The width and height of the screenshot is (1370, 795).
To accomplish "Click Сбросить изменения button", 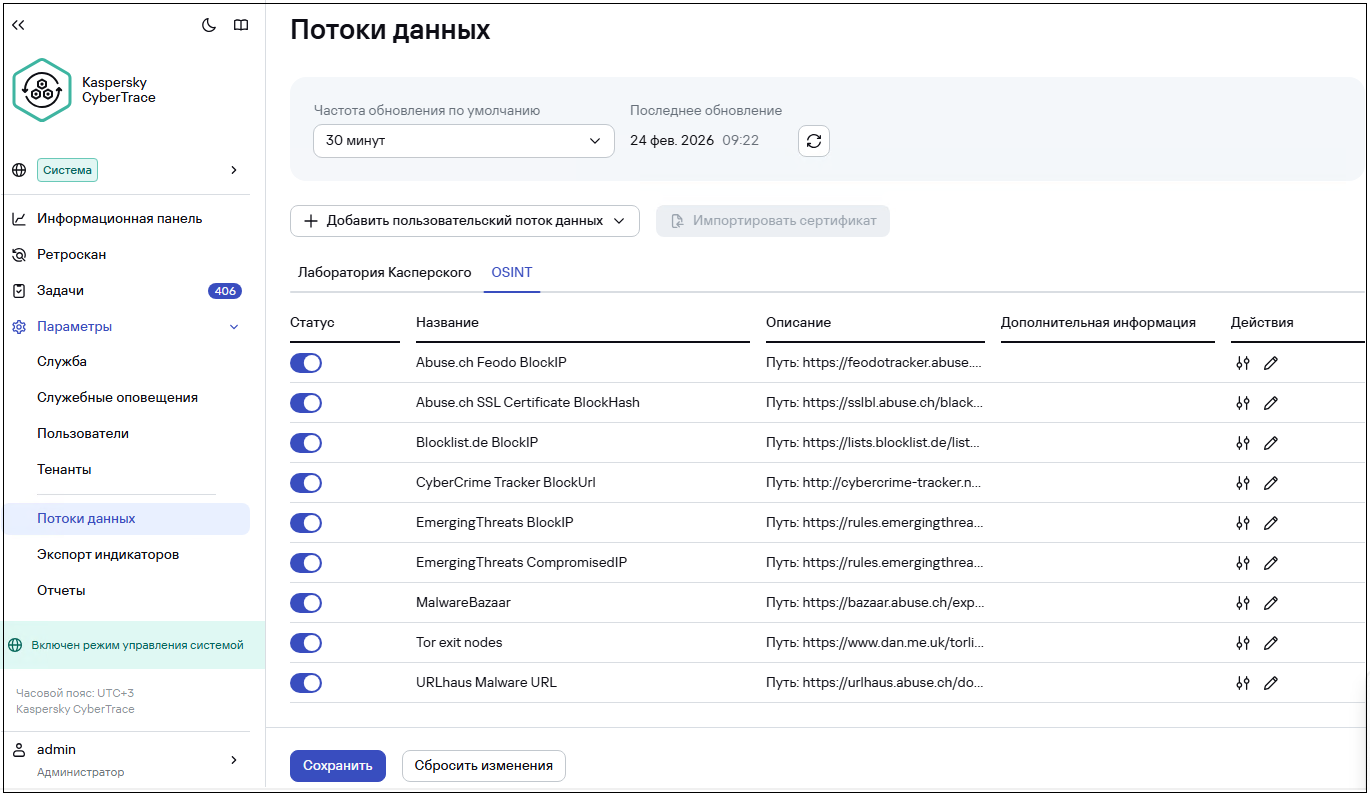I will point(484,766).
